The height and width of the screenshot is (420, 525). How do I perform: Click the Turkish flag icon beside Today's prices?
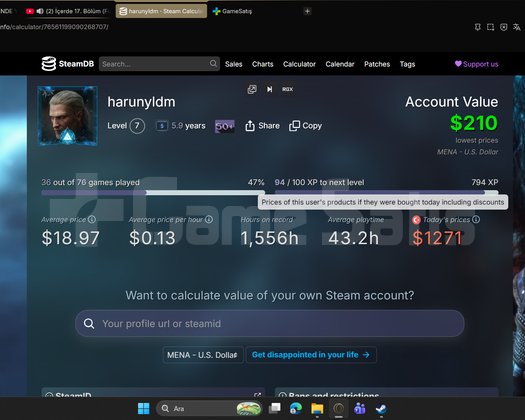tap(416, 220)
